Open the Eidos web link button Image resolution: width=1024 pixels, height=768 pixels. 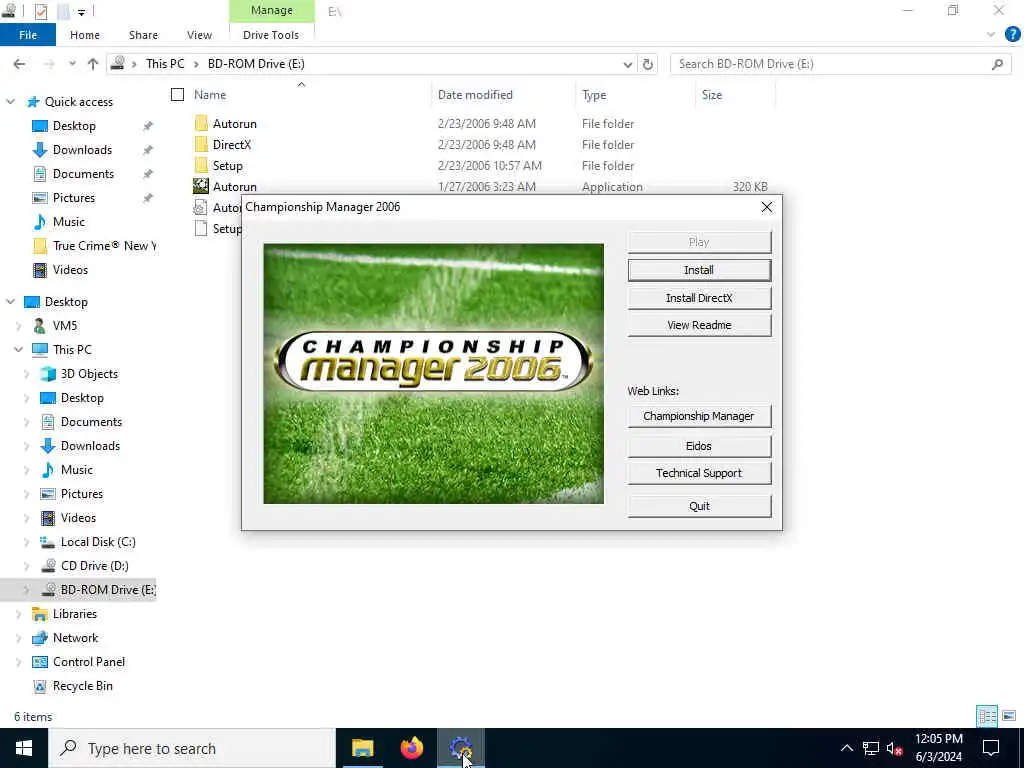point(699,446)
